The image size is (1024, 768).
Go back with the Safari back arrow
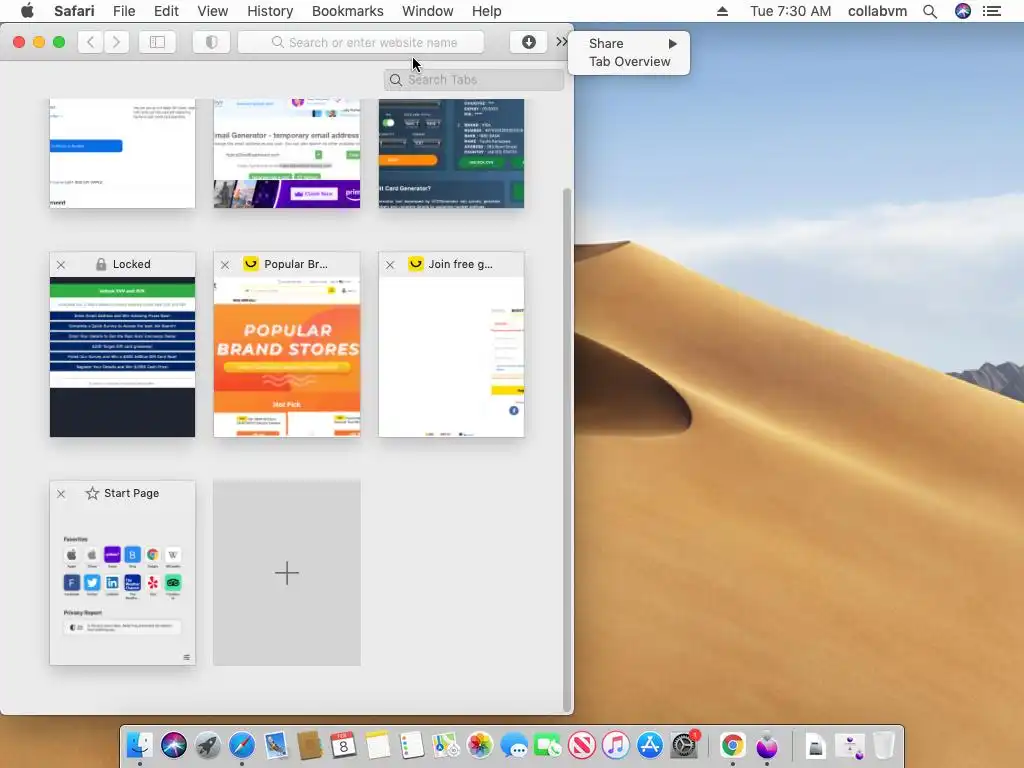coord(91,42)
